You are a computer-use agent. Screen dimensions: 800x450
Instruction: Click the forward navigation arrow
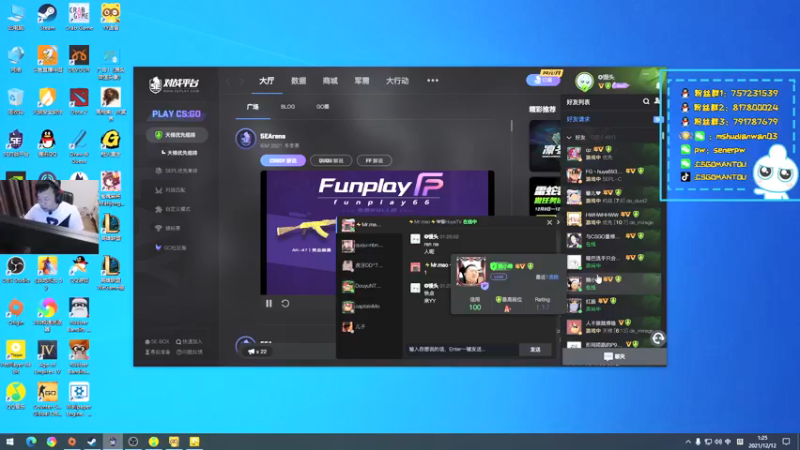(242, 81)
